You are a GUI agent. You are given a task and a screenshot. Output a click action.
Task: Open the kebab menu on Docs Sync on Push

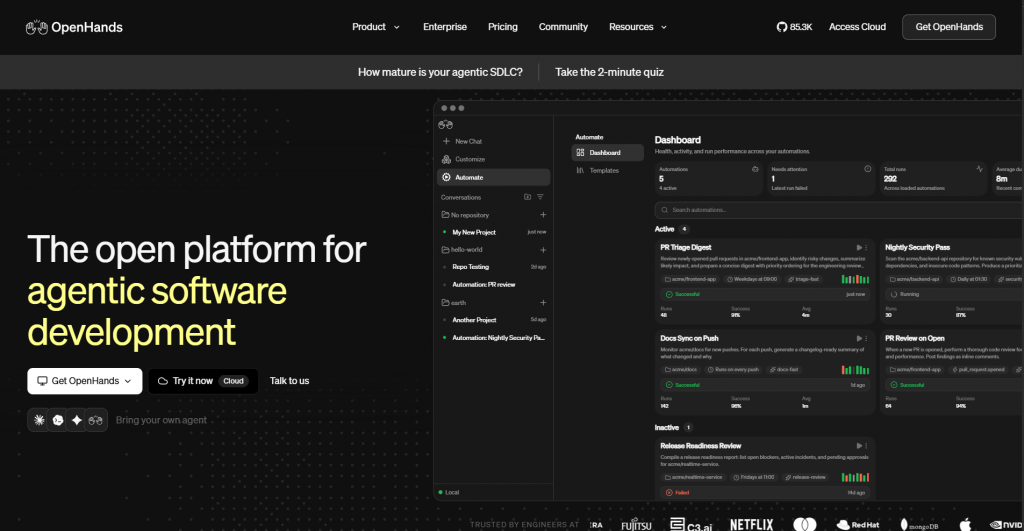point(867,338)
